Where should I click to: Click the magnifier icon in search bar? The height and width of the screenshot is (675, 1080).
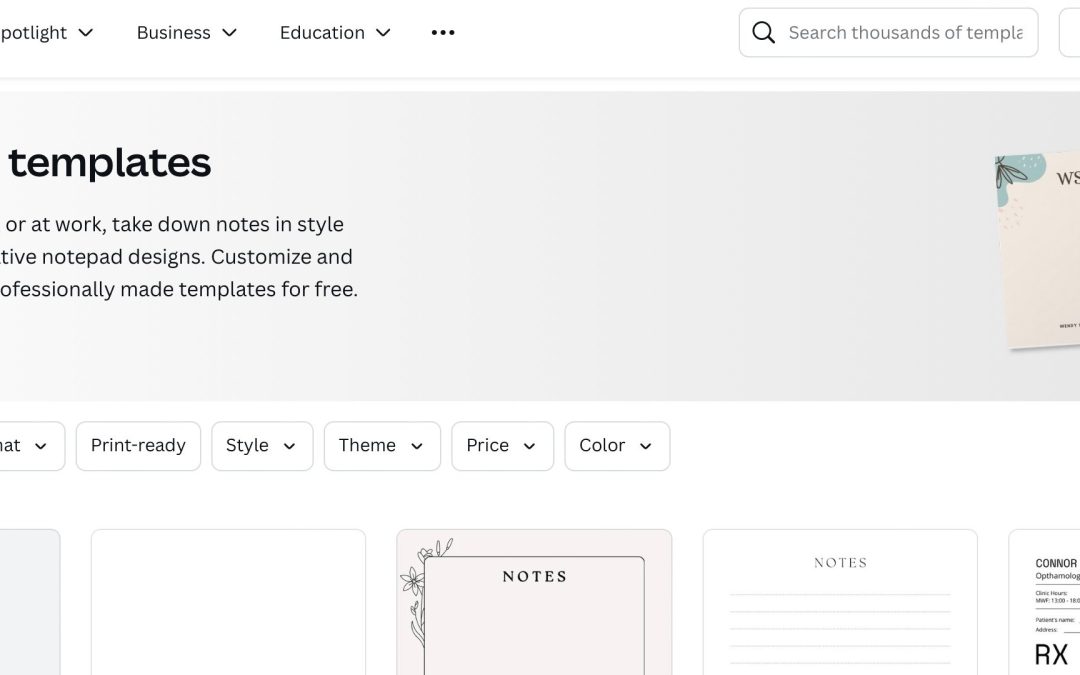click(763, 33)
